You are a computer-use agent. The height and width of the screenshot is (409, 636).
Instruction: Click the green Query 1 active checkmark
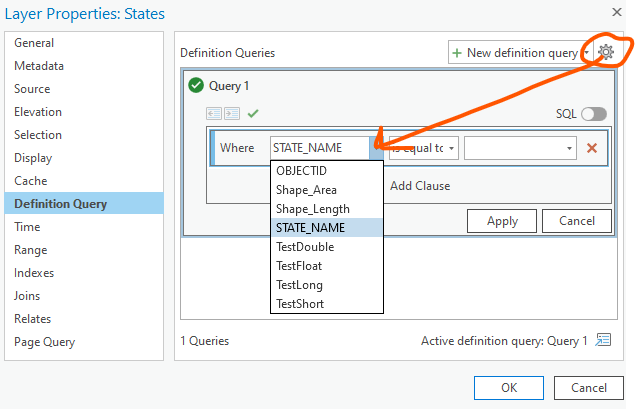(x=196, y=86)
